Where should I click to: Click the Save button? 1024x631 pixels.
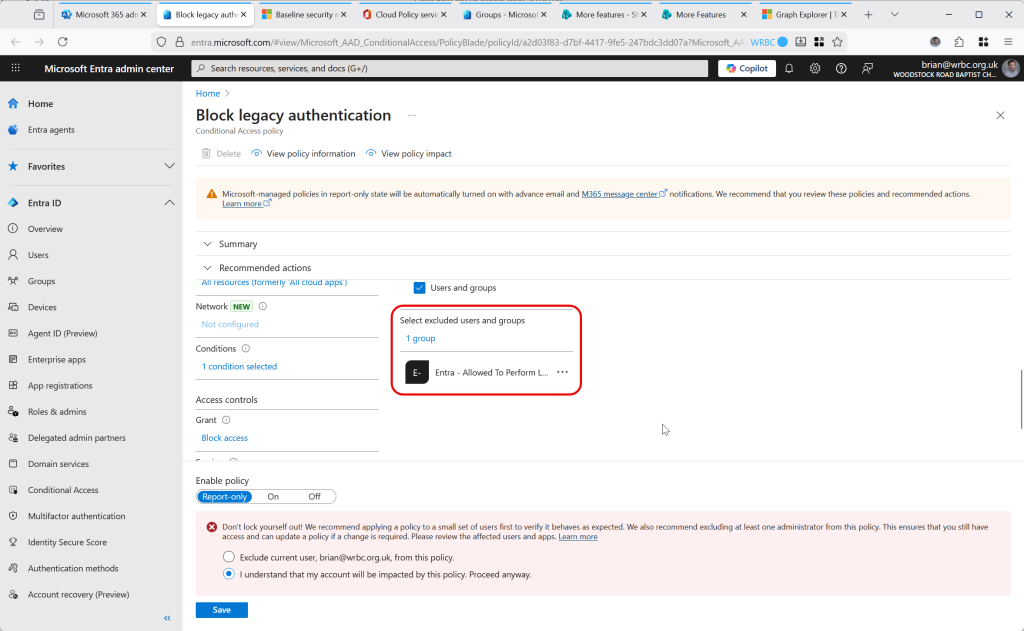click(x=221, y=610)
